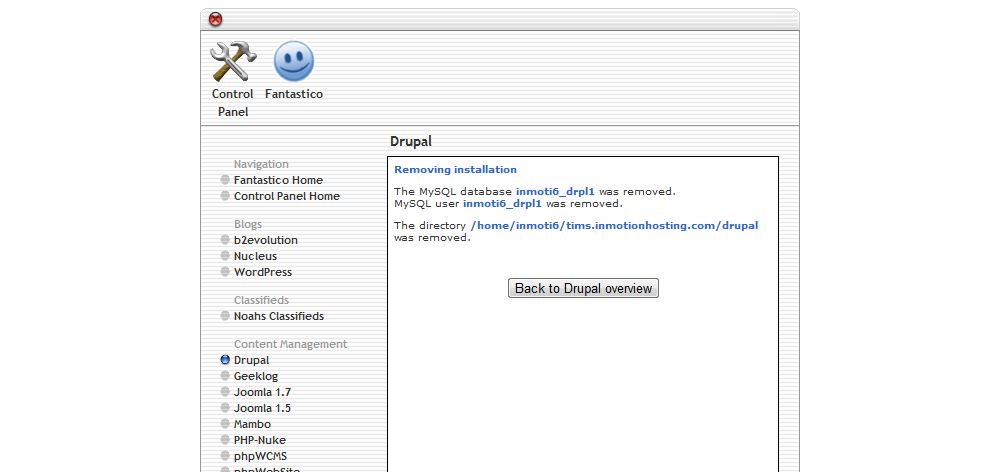Click the Control Panel text label

point(232,103)
